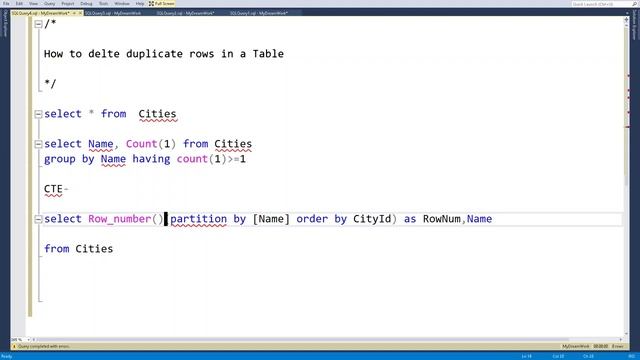The height and width of the screenshot is (360, 640).
Task: Open the Query menu
Action: pos(49,4)
